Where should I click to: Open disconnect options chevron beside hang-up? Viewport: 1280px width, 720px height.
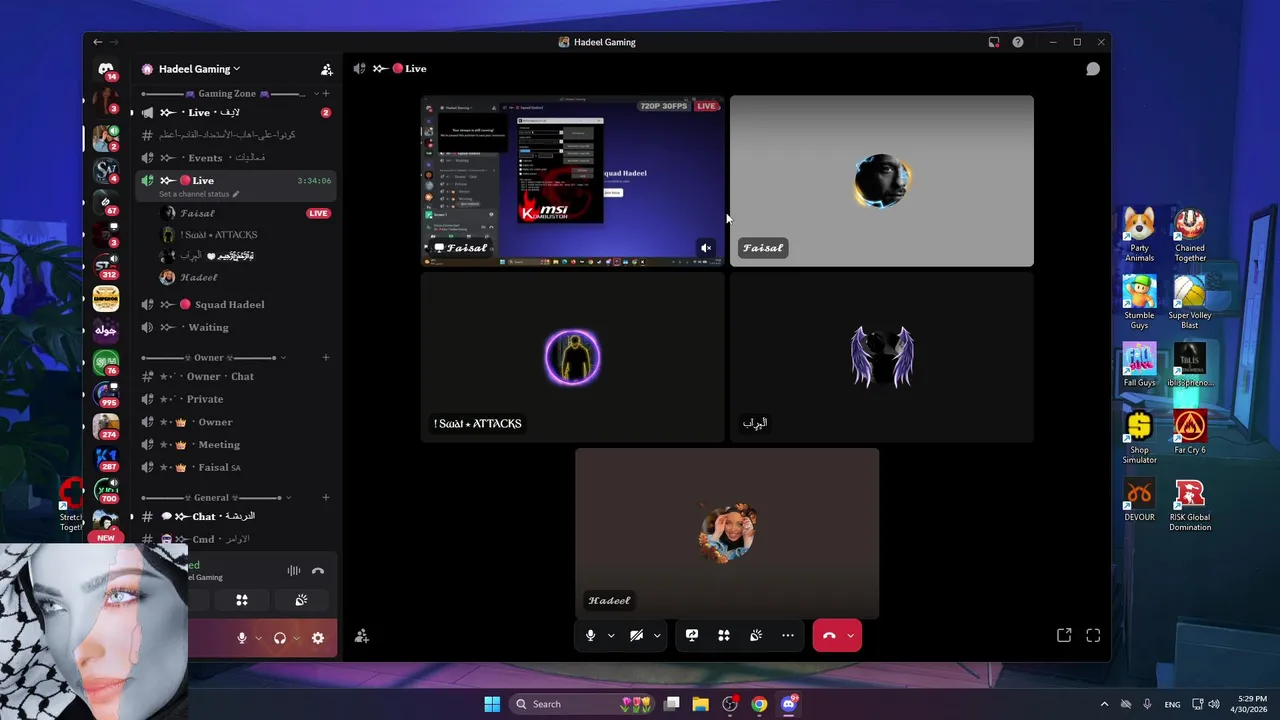850,636
